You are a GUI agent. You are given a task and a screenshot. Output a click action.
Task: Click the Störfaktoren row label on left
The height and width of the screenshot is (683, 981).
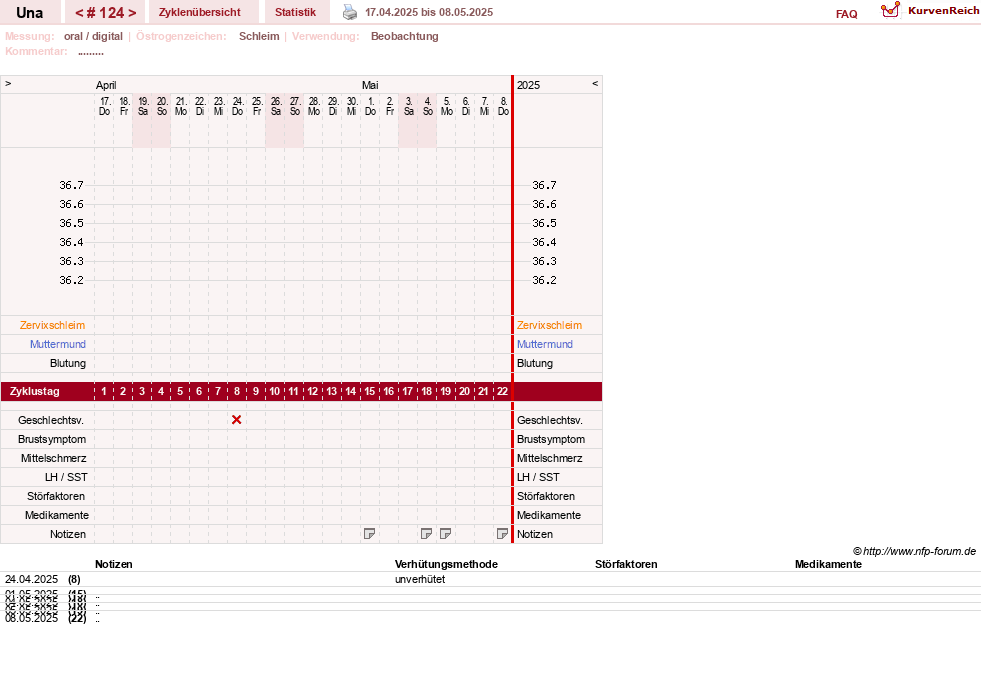(x=56, y=496)
